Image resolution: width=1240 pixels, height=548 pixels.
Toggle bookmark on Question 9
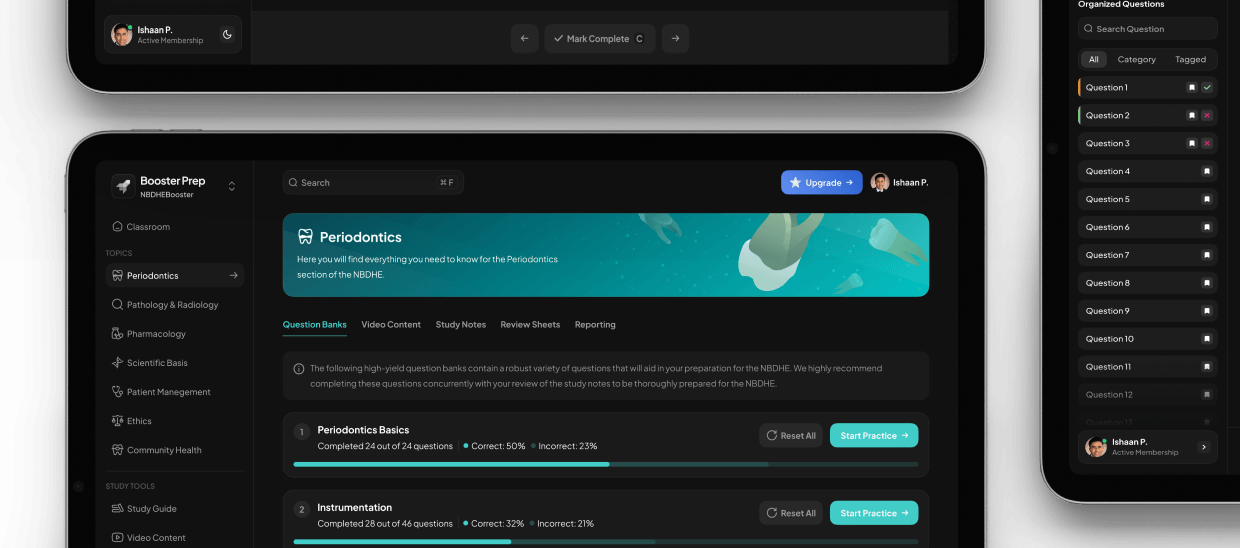[x=1207, y=311]
